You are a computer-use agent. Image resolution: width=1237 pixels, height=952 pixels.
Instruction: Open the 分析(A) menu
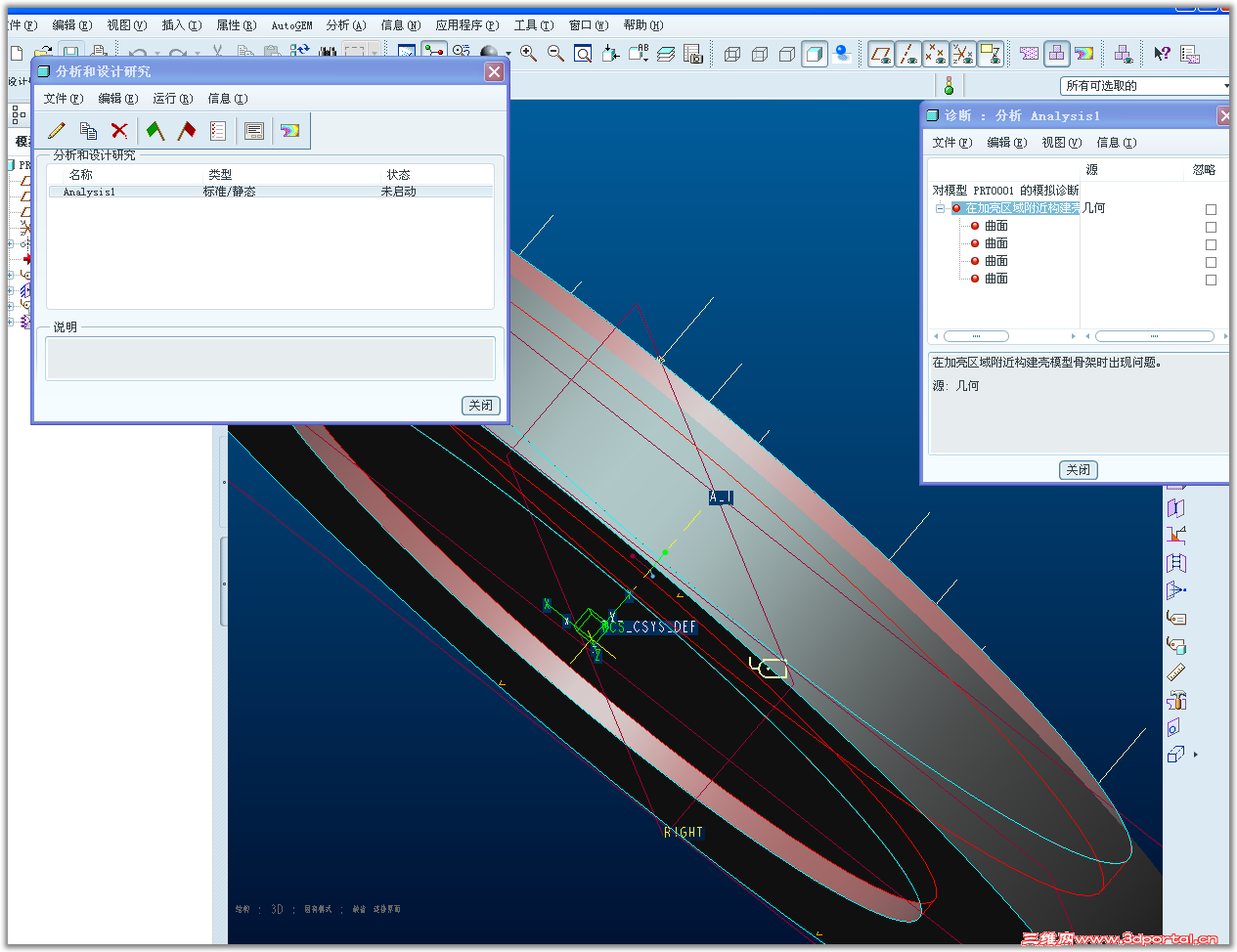346,25
